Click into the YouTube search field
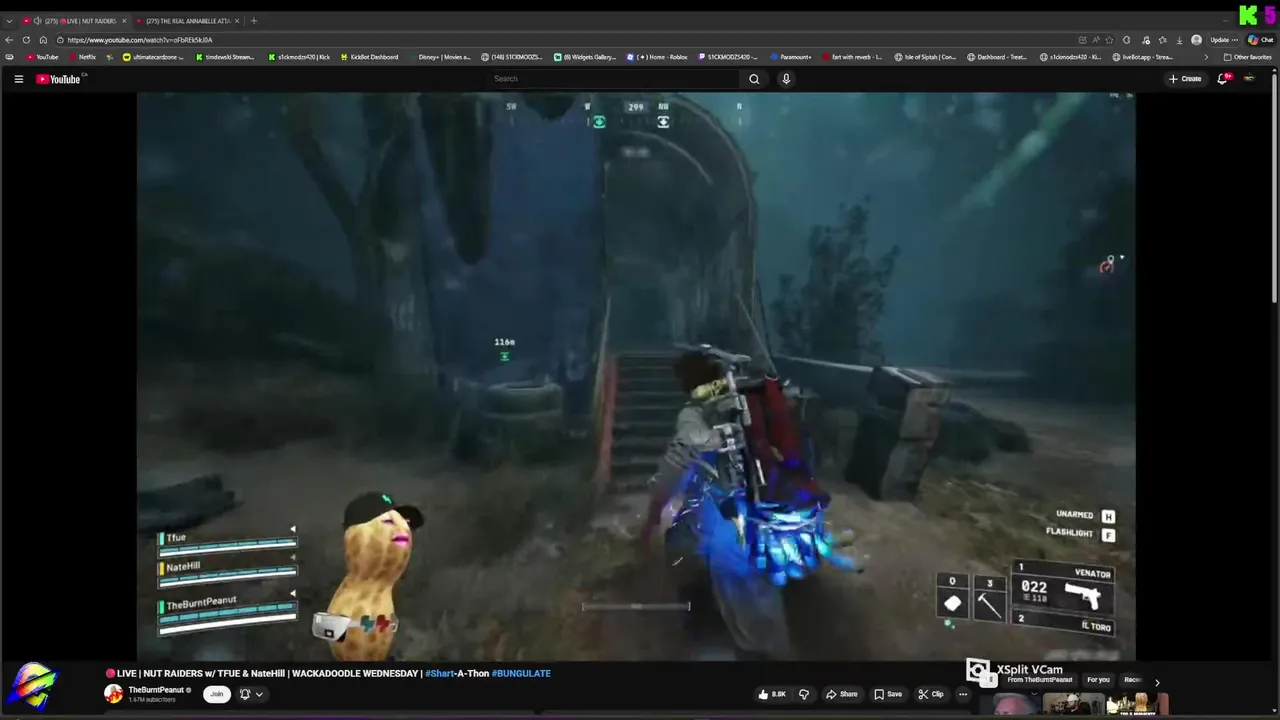The height and width of the screenshot is (720, 1280). 612,79
